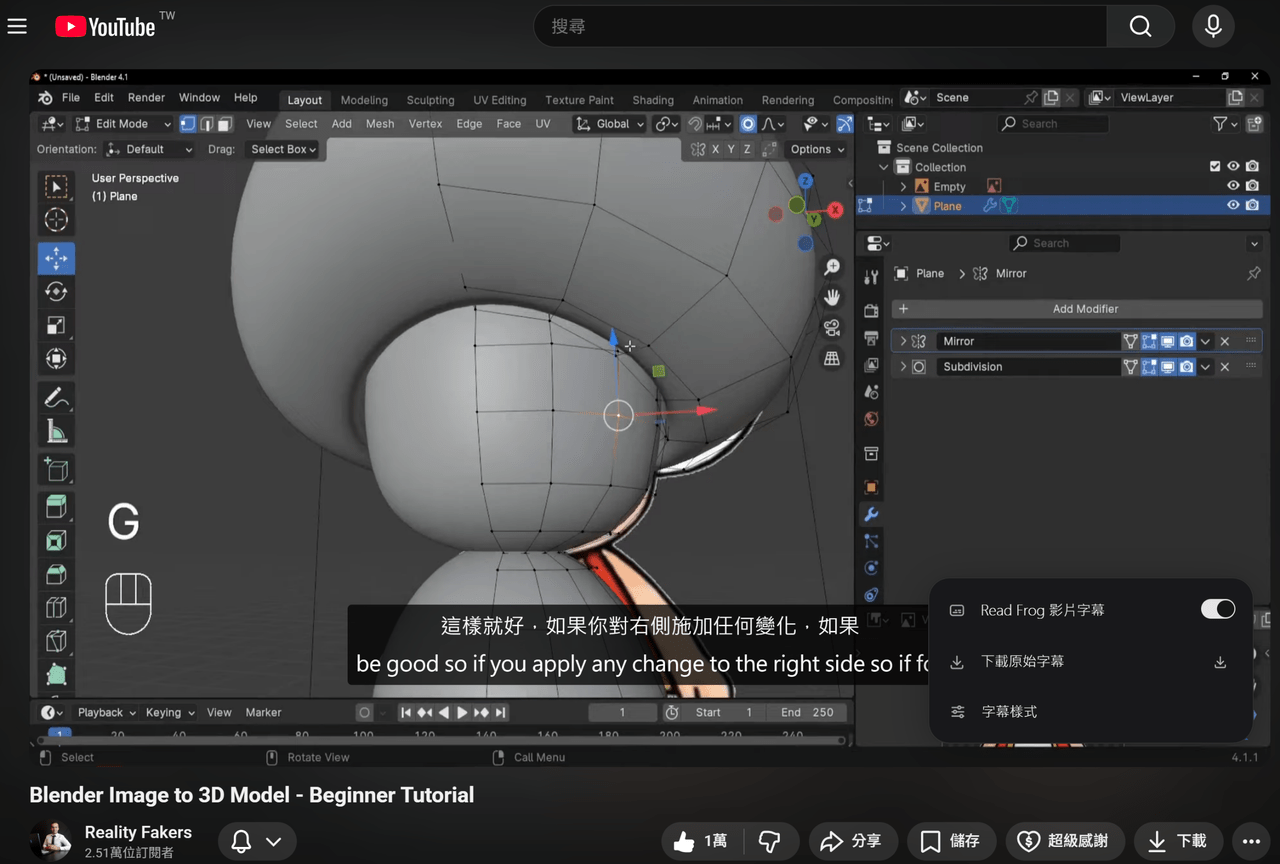Click the YouTube voice search microphone

(x=1213, y=27)
